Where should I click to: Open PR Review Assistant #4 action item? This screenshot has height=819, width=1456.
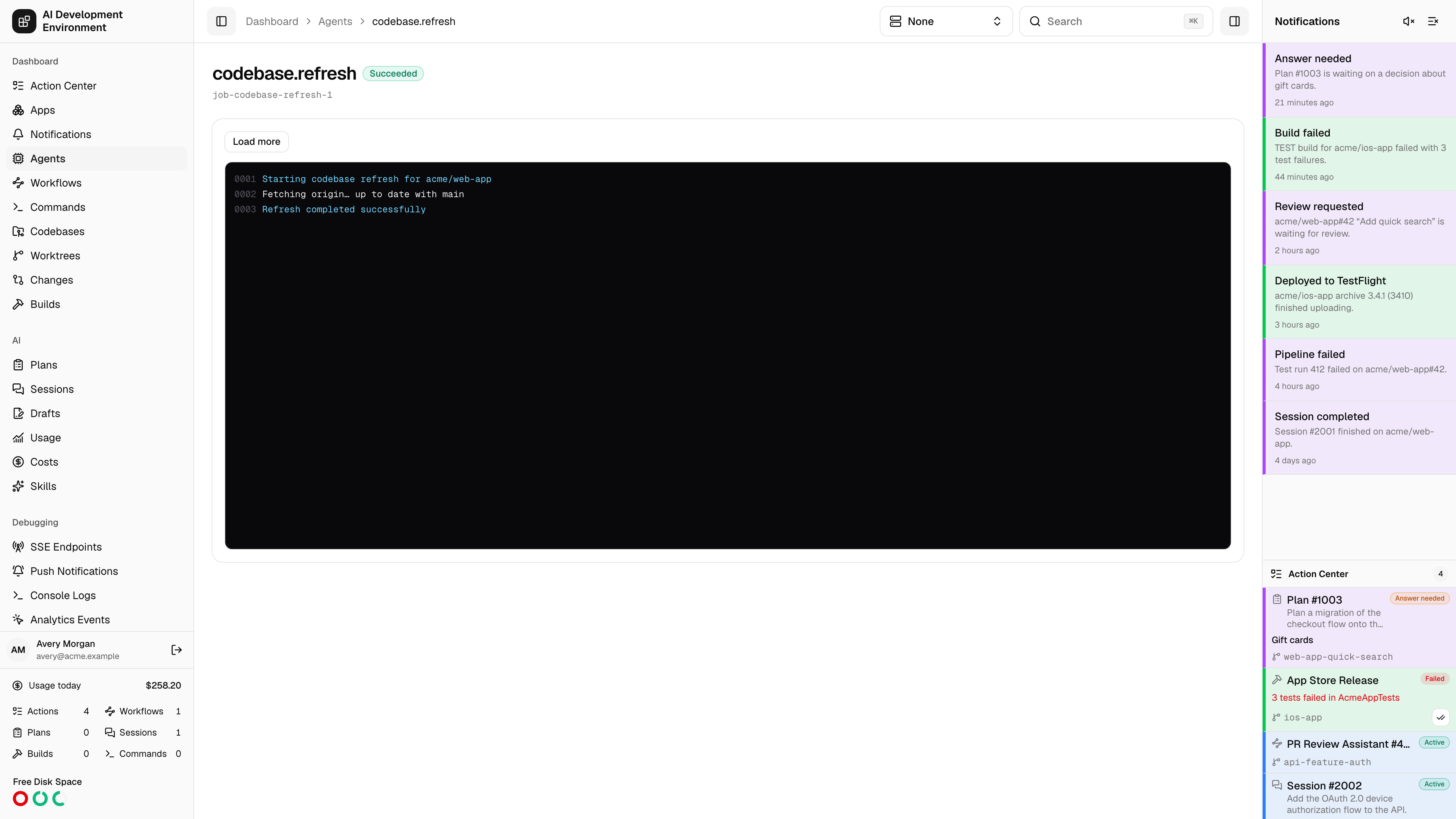(1359, 752)
